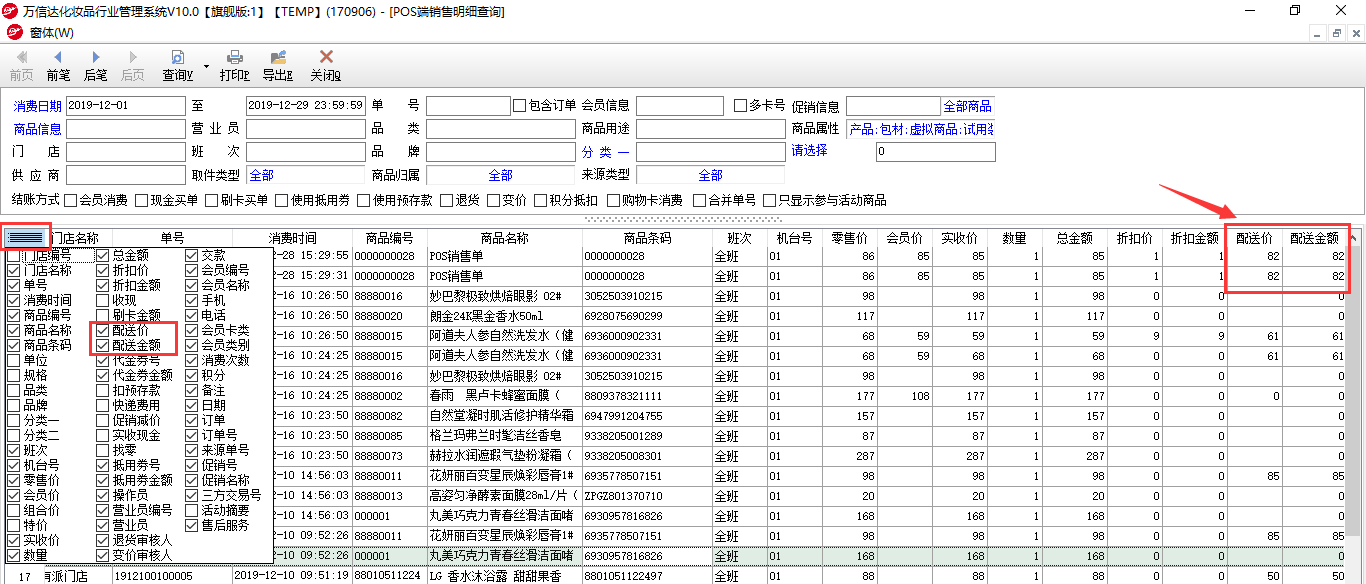Enable 刷卡买单 payment filter

click(x=211, y=200)
